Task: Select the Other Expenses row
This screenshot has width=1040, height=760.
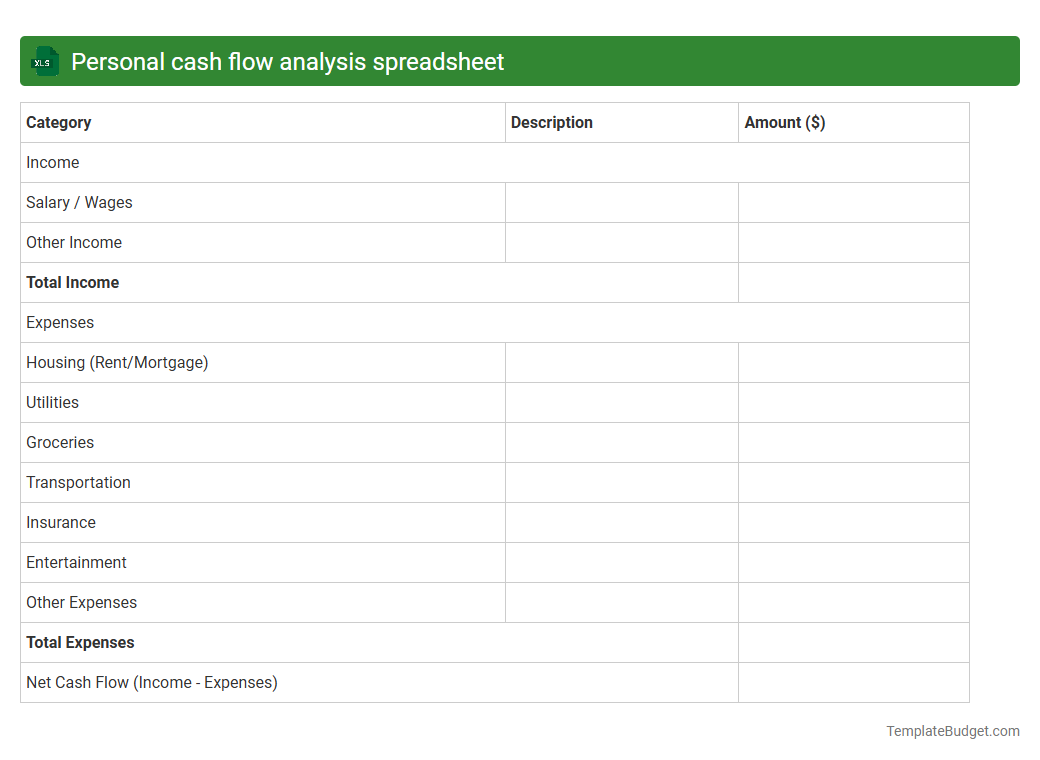Action: click(x=81, y=602)
